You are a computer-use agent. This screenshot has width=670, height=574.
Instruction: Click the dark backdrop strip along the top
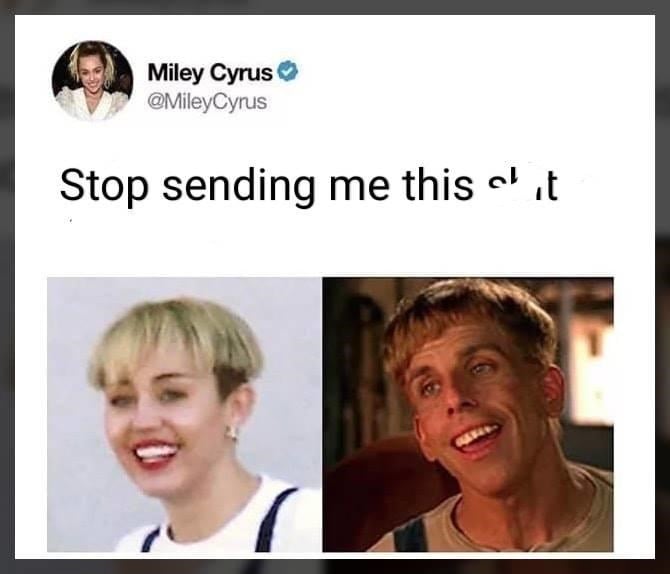pyautogui.click(x=335, y=7)
